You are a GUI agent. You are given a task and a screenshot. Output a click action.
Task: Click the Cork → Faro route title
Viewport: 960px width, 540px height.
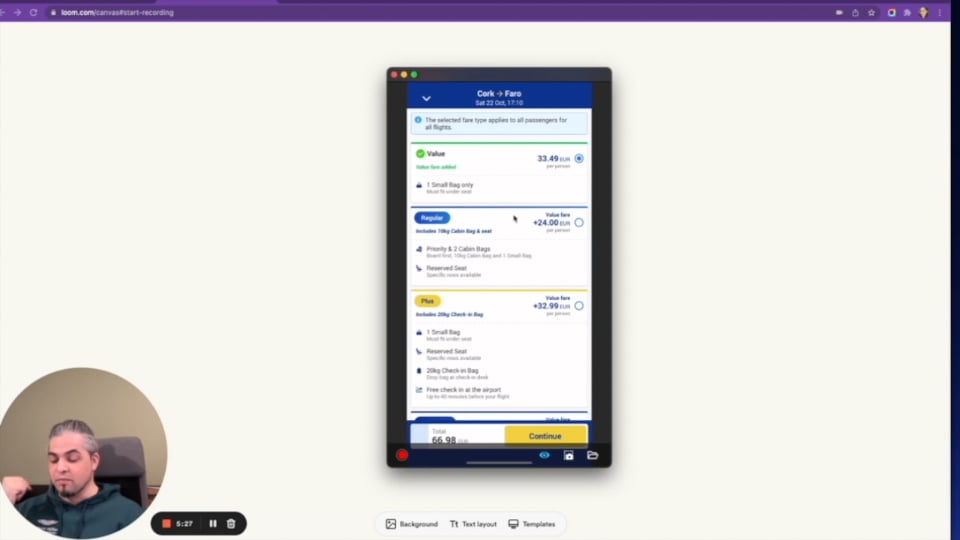tap(499, 94)
